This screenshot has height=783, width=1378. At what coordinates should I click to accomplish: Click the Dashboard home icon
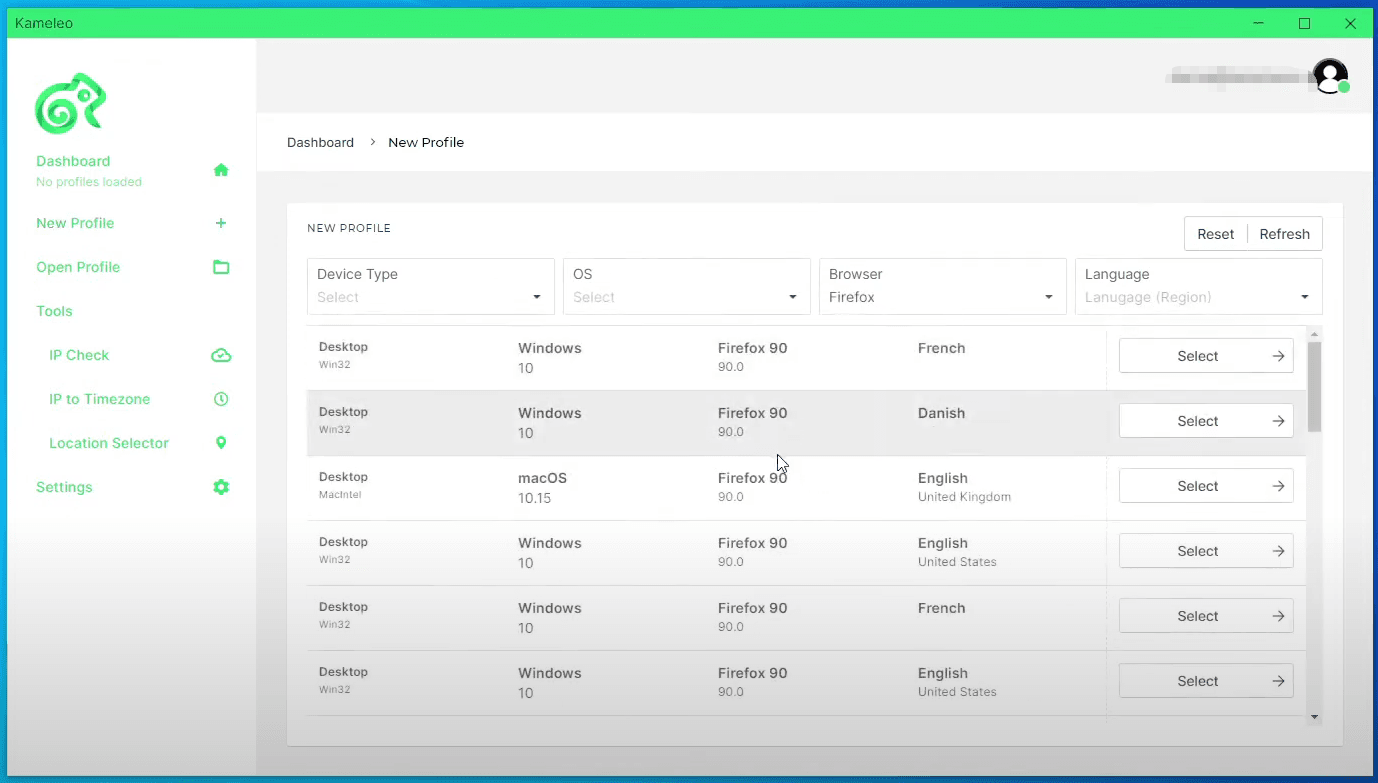(221, 170)
